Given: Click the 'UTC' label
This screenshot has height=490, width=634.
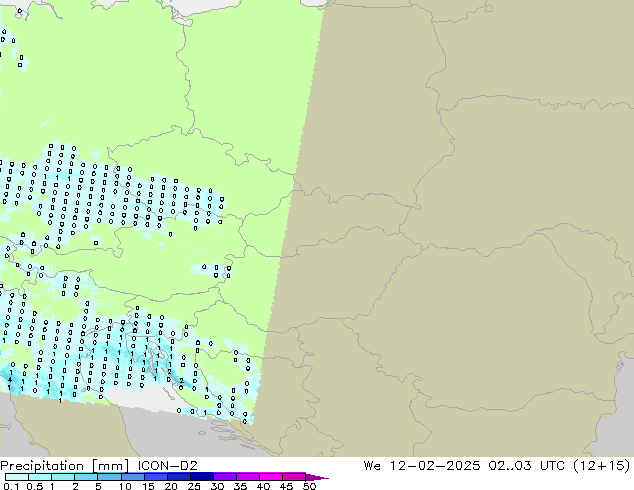Looking at the screenshot, I should tap(552, 466).
